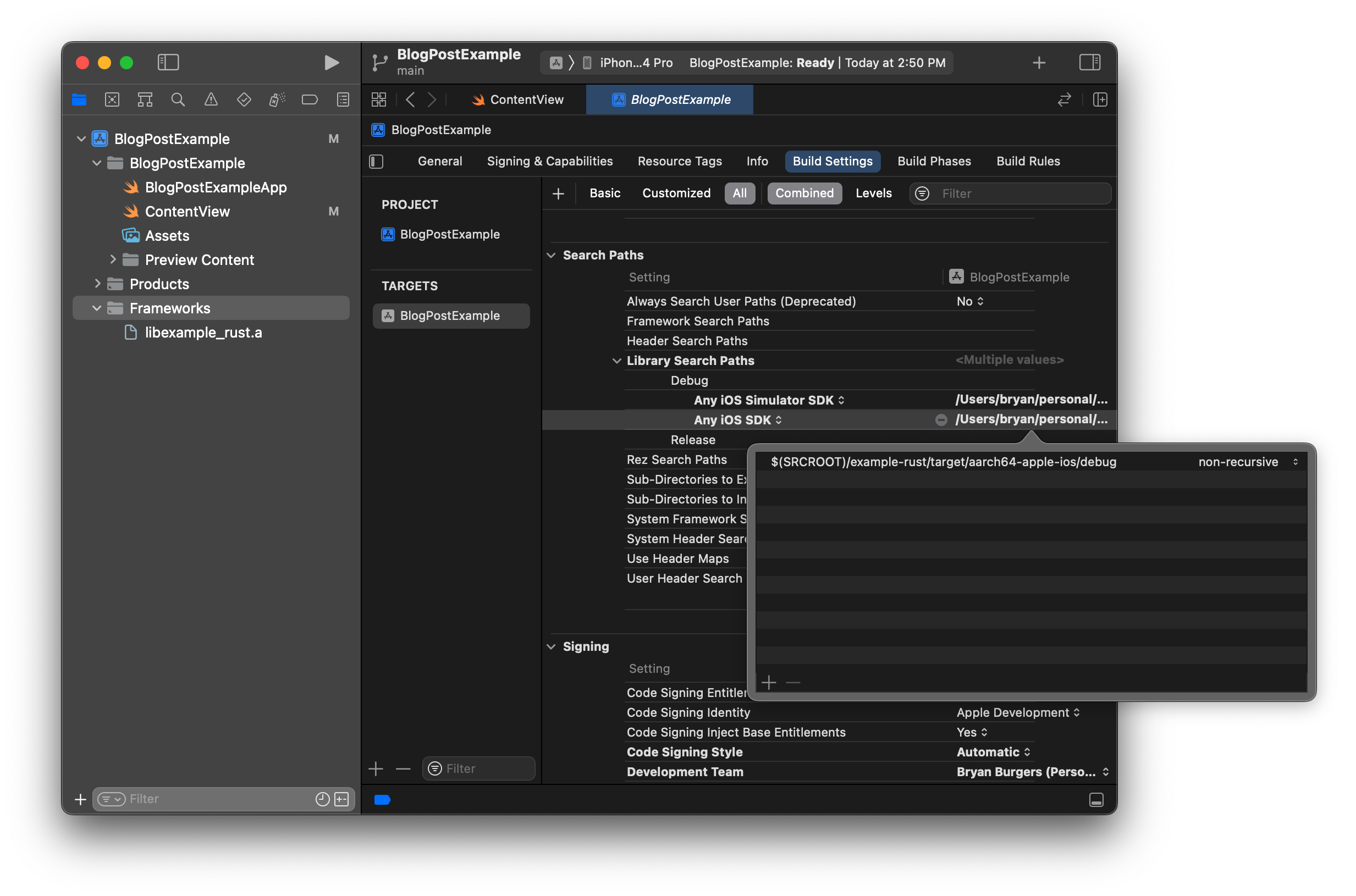Viewport: 1356px width, 896px height.
Task: Change Always Search User Paths value
Action: pos(969,301)
